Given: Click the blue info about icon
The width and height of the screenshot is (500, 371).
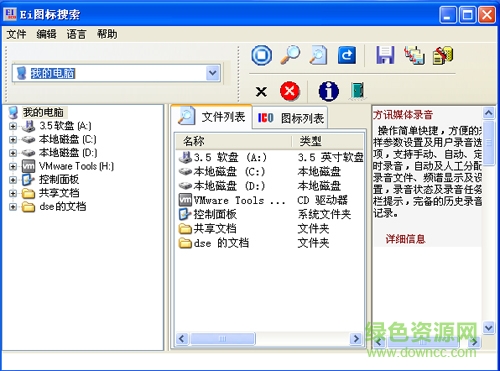Looking at the screenshot, I should coord(329,91).
